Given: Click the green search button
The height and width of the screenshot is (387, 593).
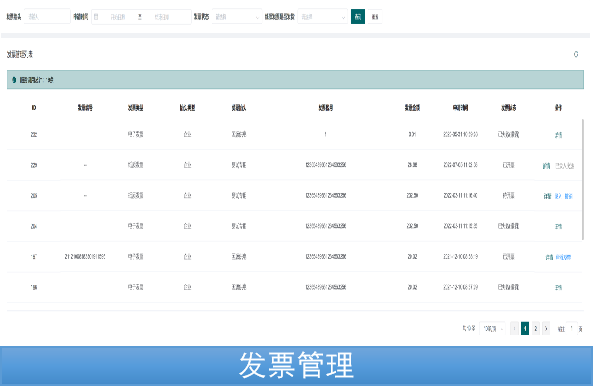Looking at the screenshot, I should tap(358, 17).
